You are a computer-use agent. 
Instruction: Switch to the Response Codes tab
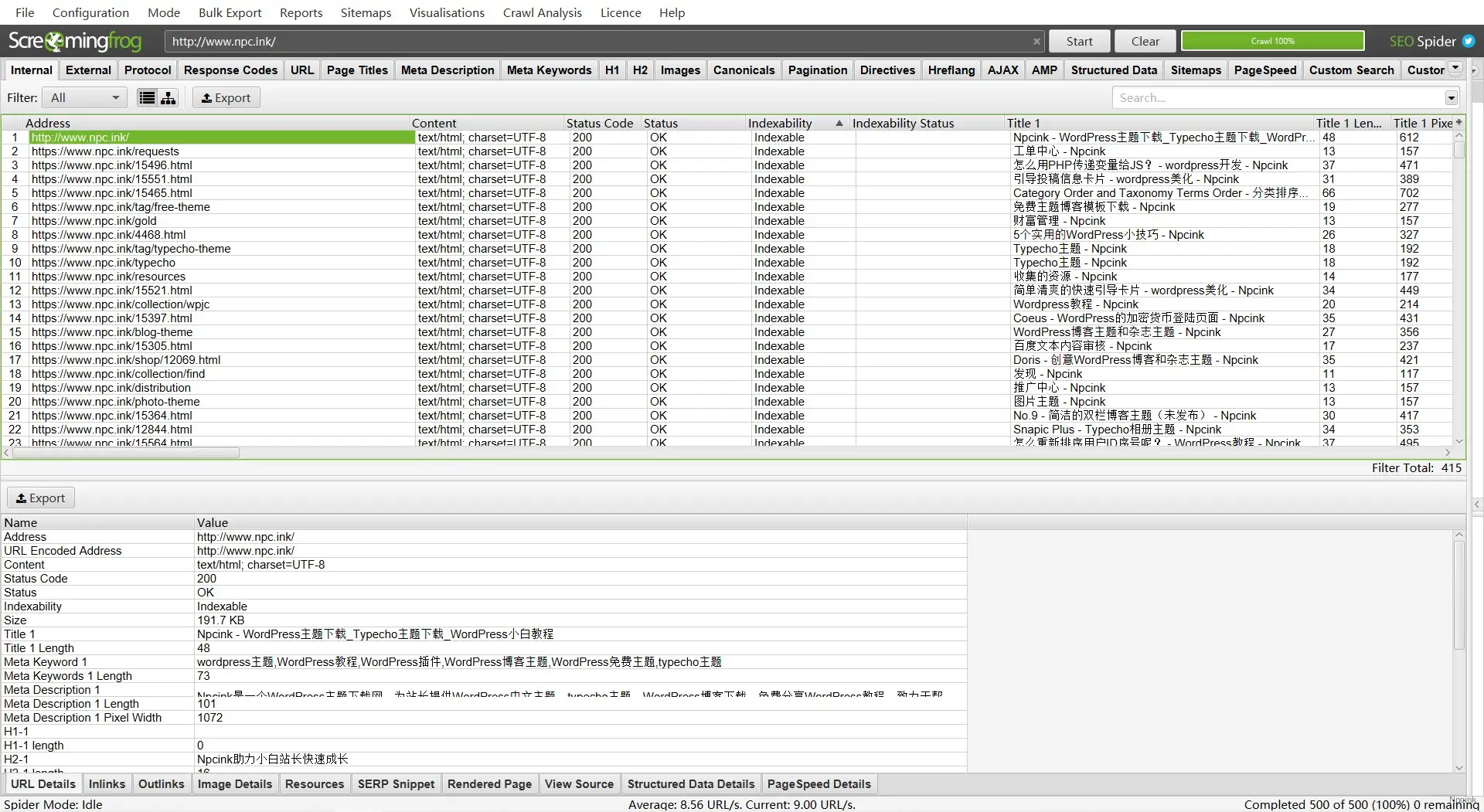(230, 70)
